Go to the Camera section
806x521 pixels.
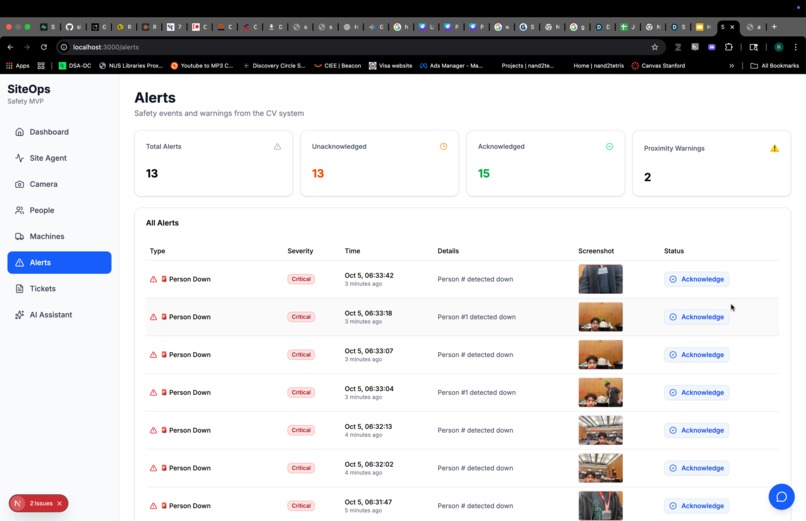point(59,184)
